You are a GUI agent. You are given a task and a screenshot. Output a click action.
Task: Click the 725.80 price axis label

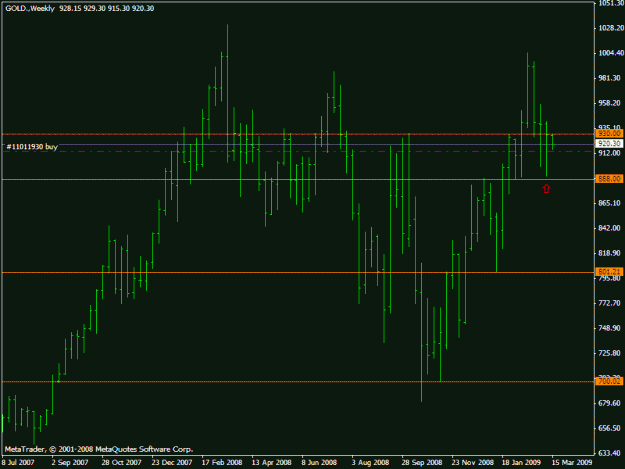click(x=610, y=353)
